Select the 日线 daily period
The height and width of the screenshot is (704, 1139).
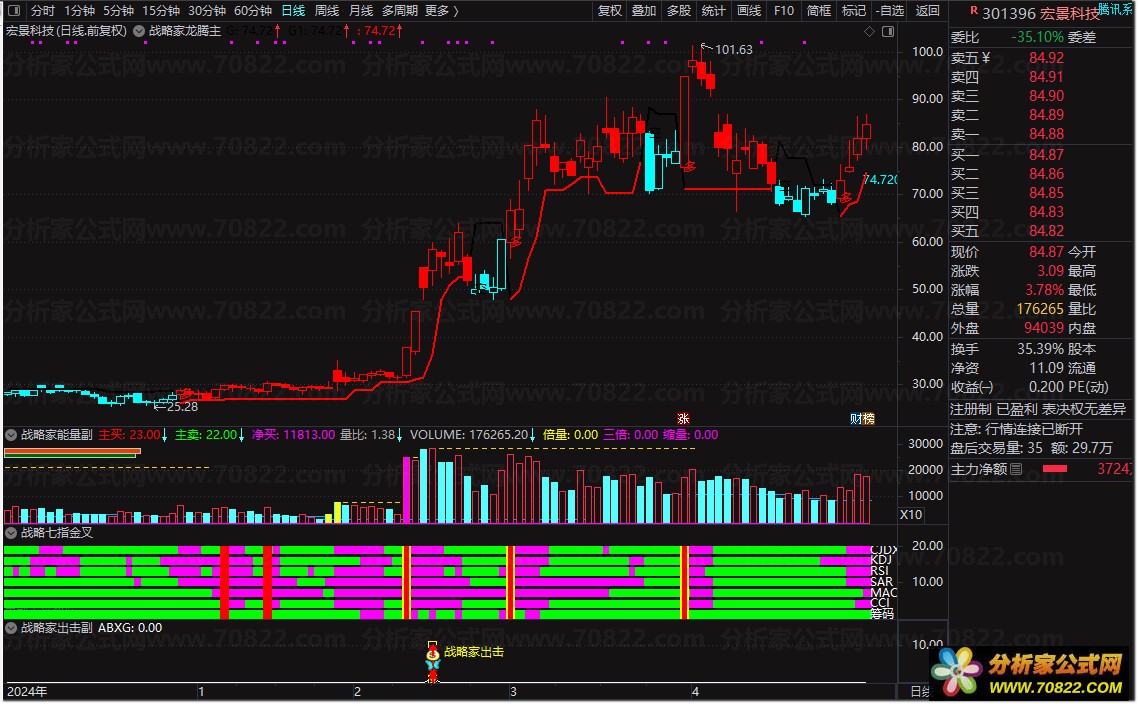coord(293,11)
